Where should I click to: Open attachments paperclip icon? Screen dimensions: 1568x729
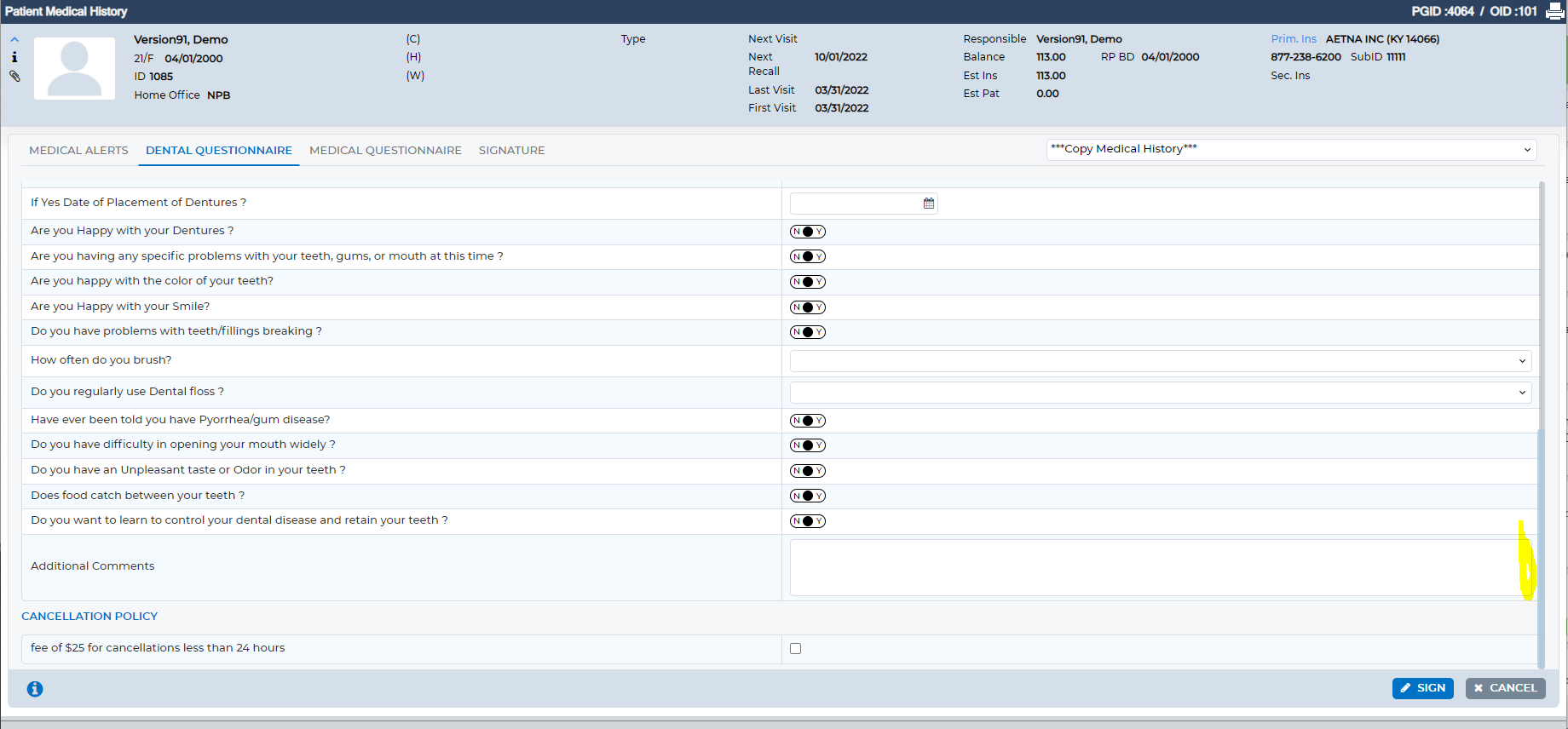(14, 76)
